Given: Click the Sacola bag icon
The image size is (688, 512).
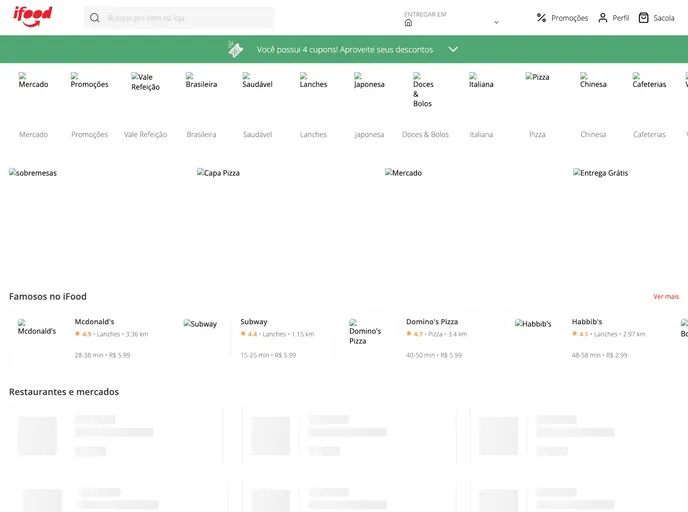Looking at the screenshot, I should coord(643,18).
